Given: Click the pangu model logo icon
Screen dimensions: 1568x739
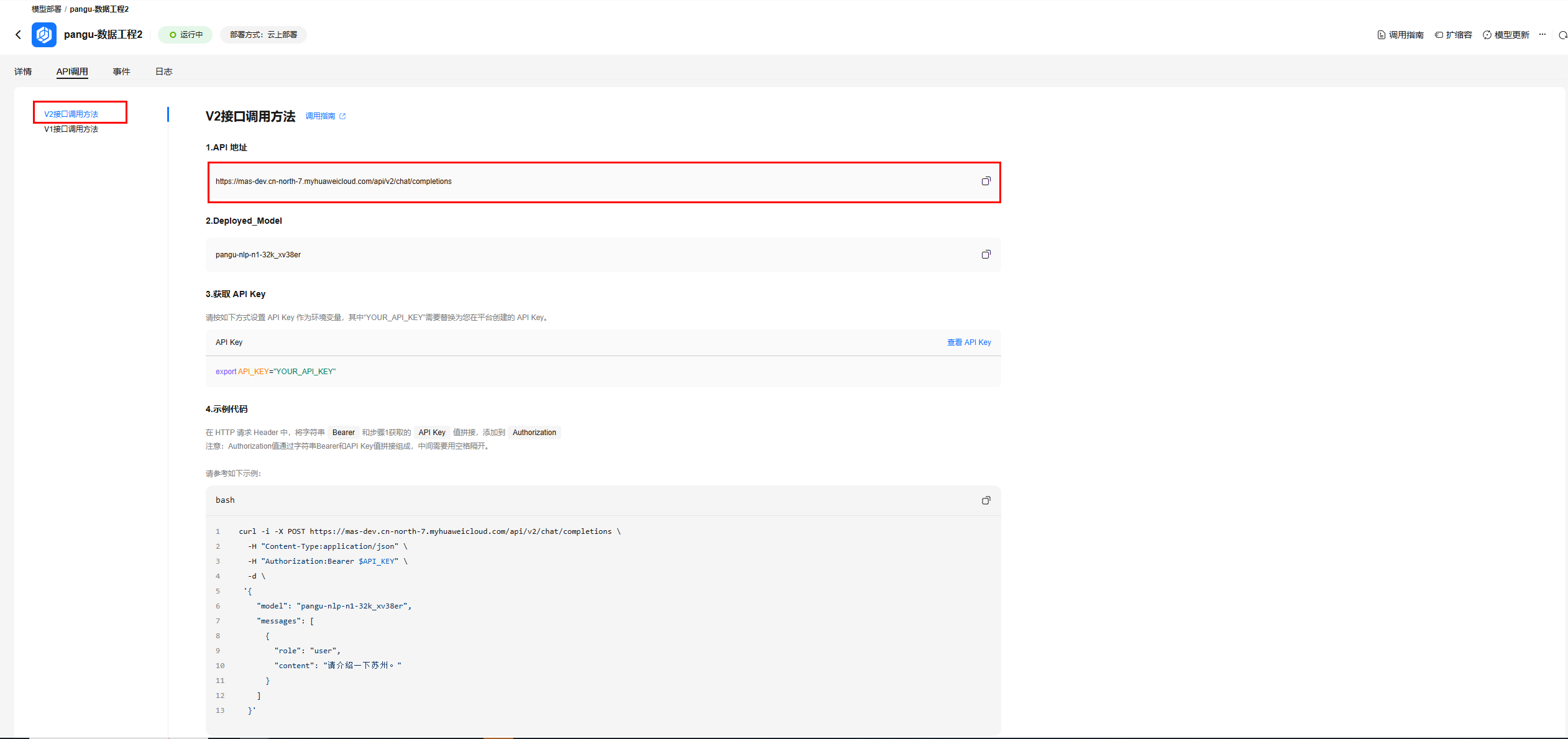Looking at the screenshot, I should click(44, 35).
